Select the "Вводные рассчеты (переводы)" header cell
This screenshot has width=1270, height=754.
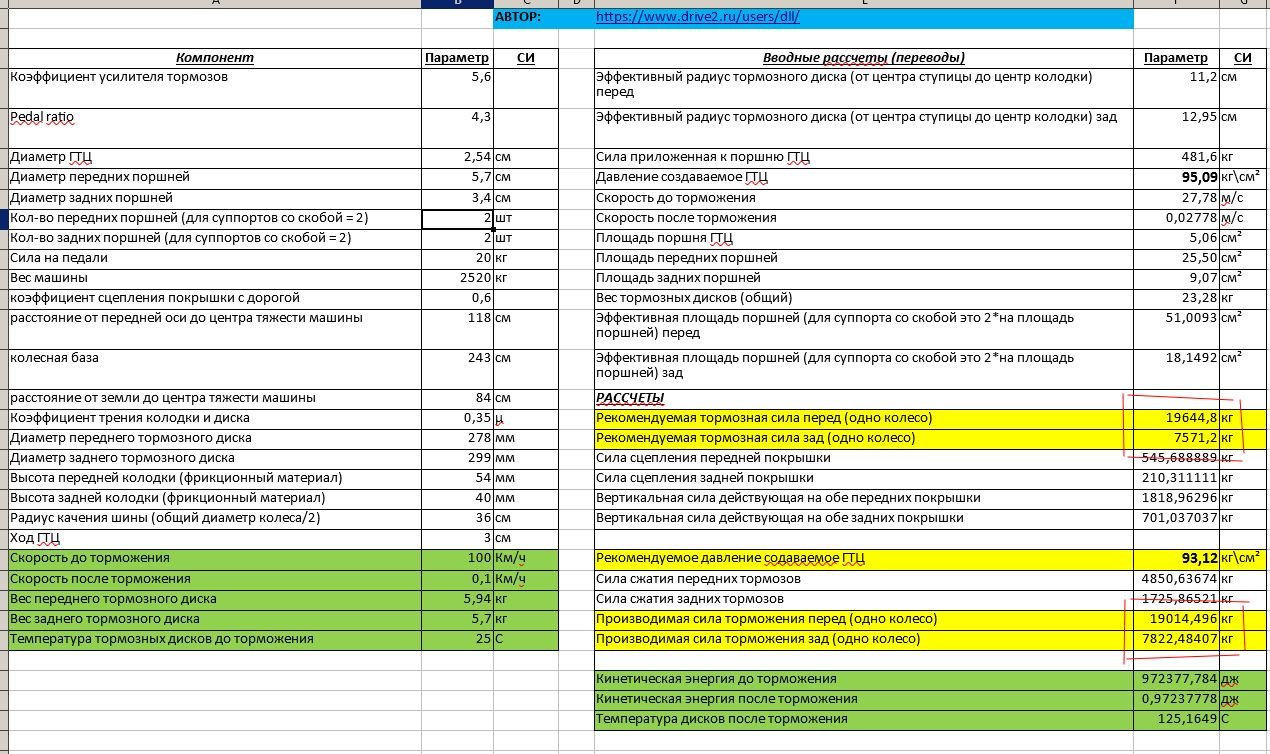click(x=864, y=58)
